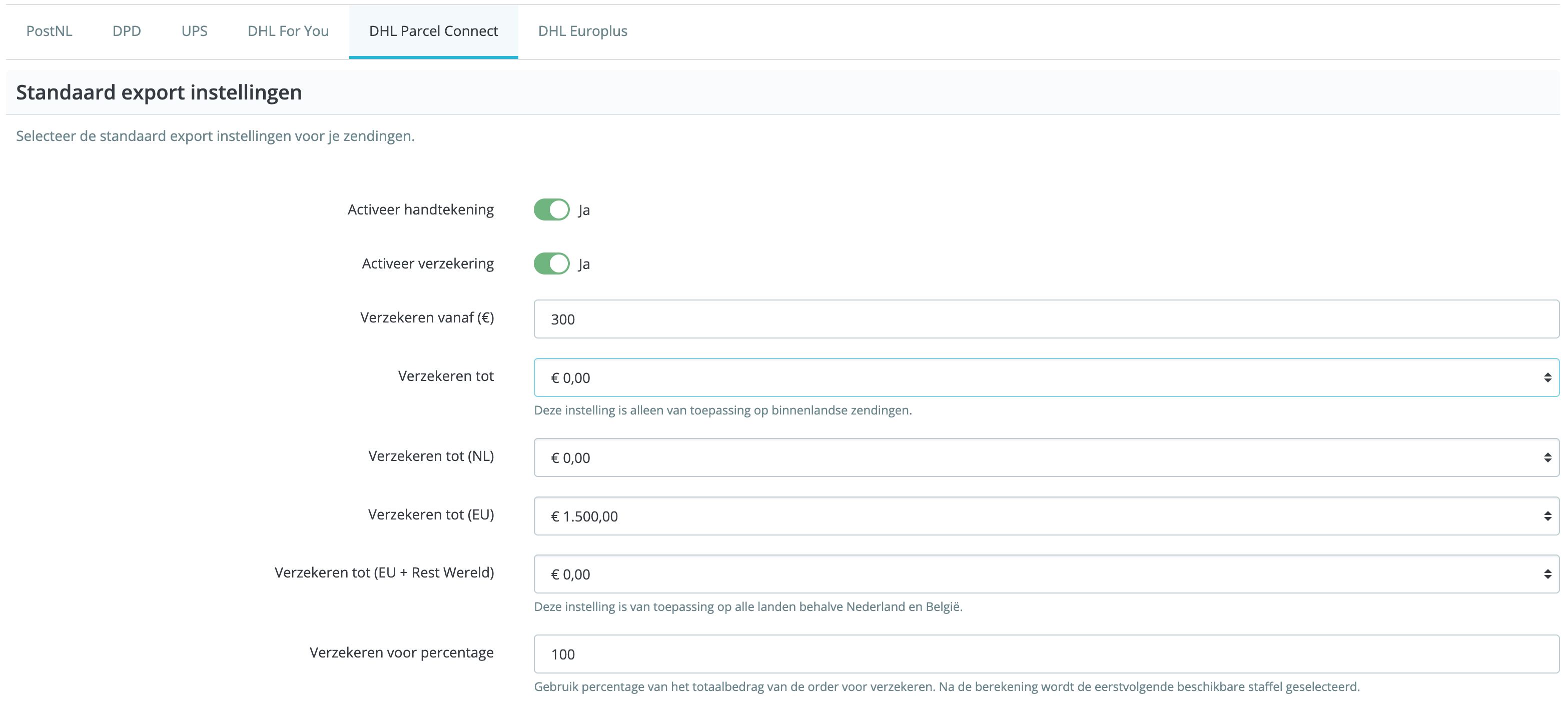1568x714 pixels.
Task: Open the DHL For You tab
Action: click(x=287, y=31)
